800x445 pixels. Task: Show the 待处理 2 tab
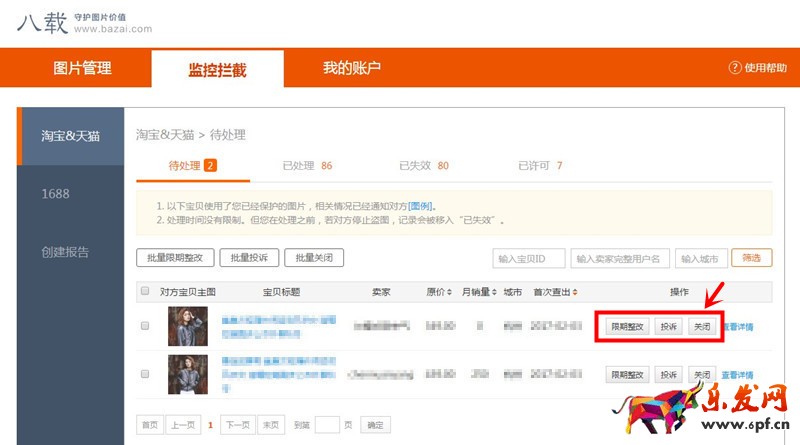[x=193, y=165]
